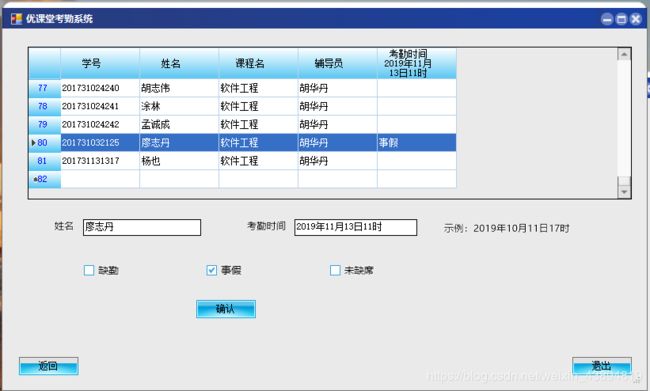Screen dimensions: 650x391
Task: Select new row header 82
Action: click(x=45, y=179)
